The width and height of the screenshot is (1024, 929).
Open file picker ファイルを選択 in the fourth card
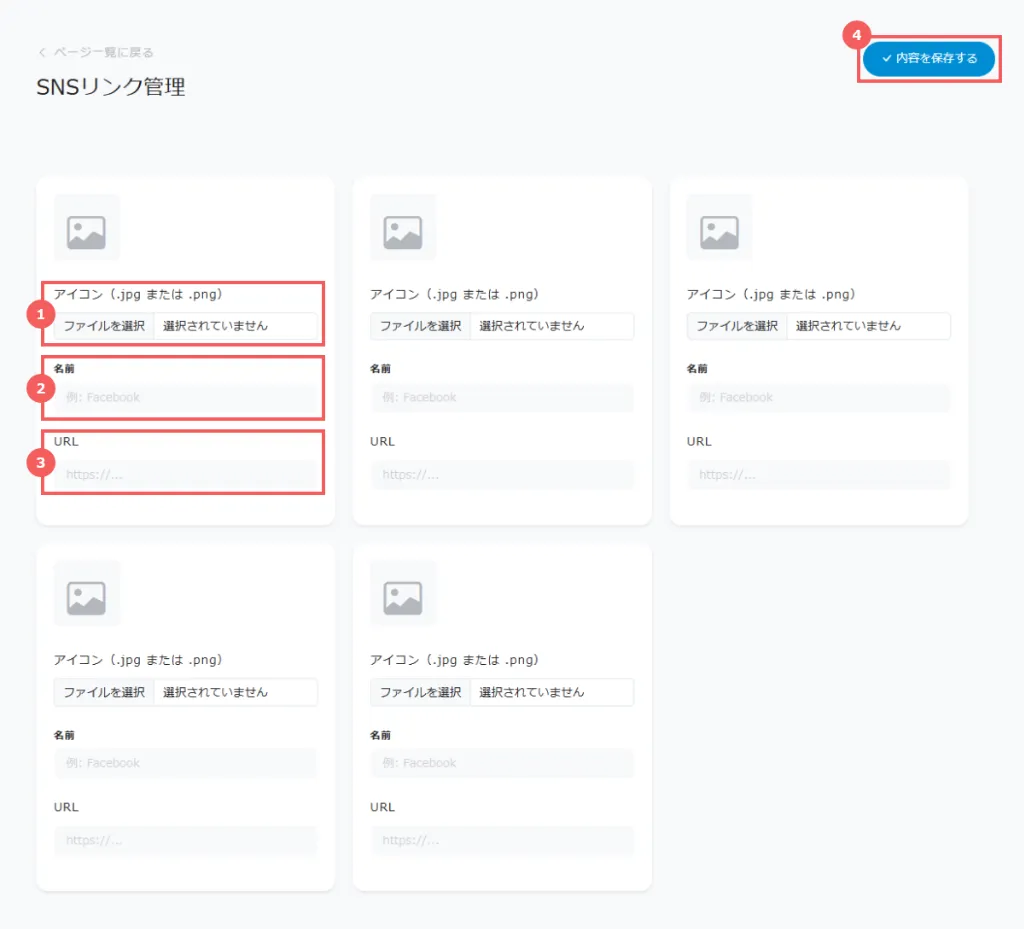coord(104,692)
